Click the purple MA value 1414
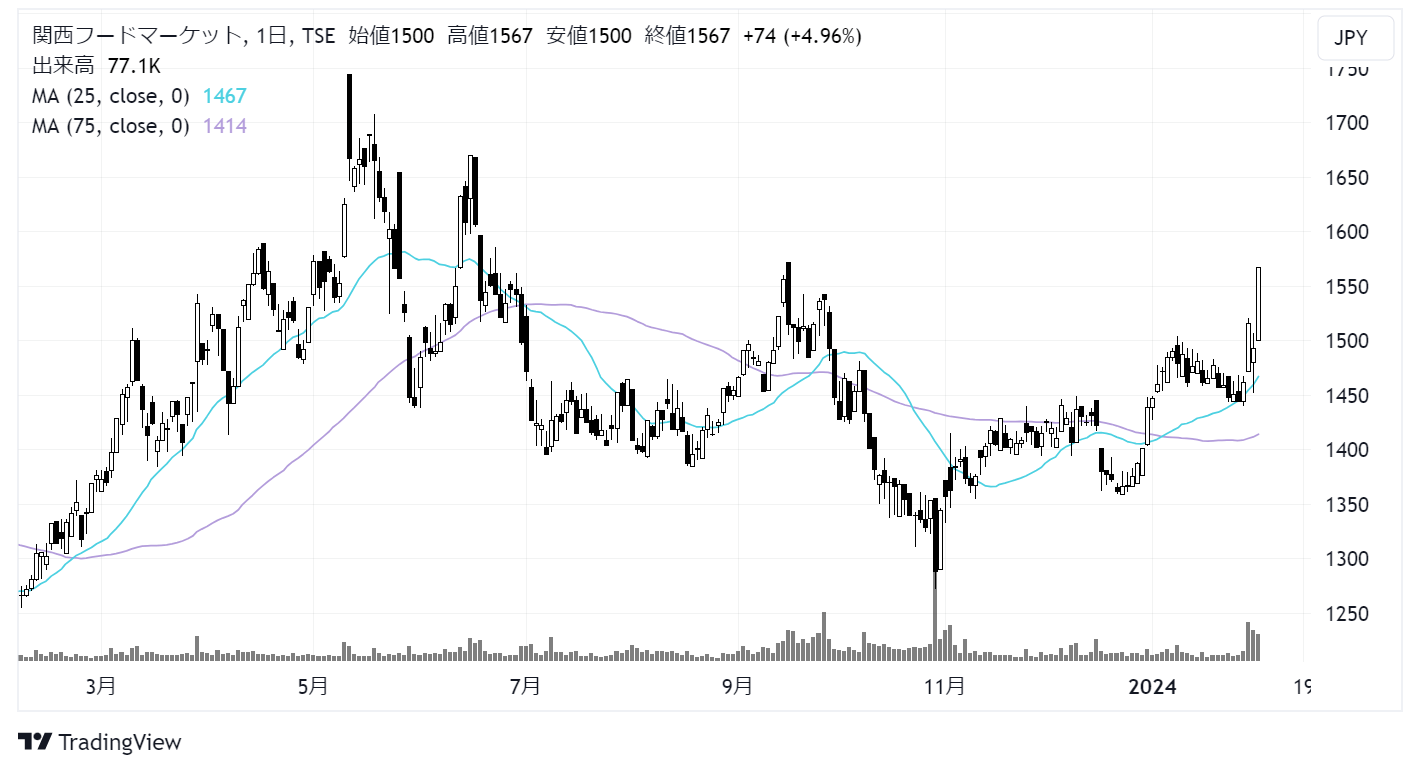This screenshot has width=1420, height=772. click(224, 126)
